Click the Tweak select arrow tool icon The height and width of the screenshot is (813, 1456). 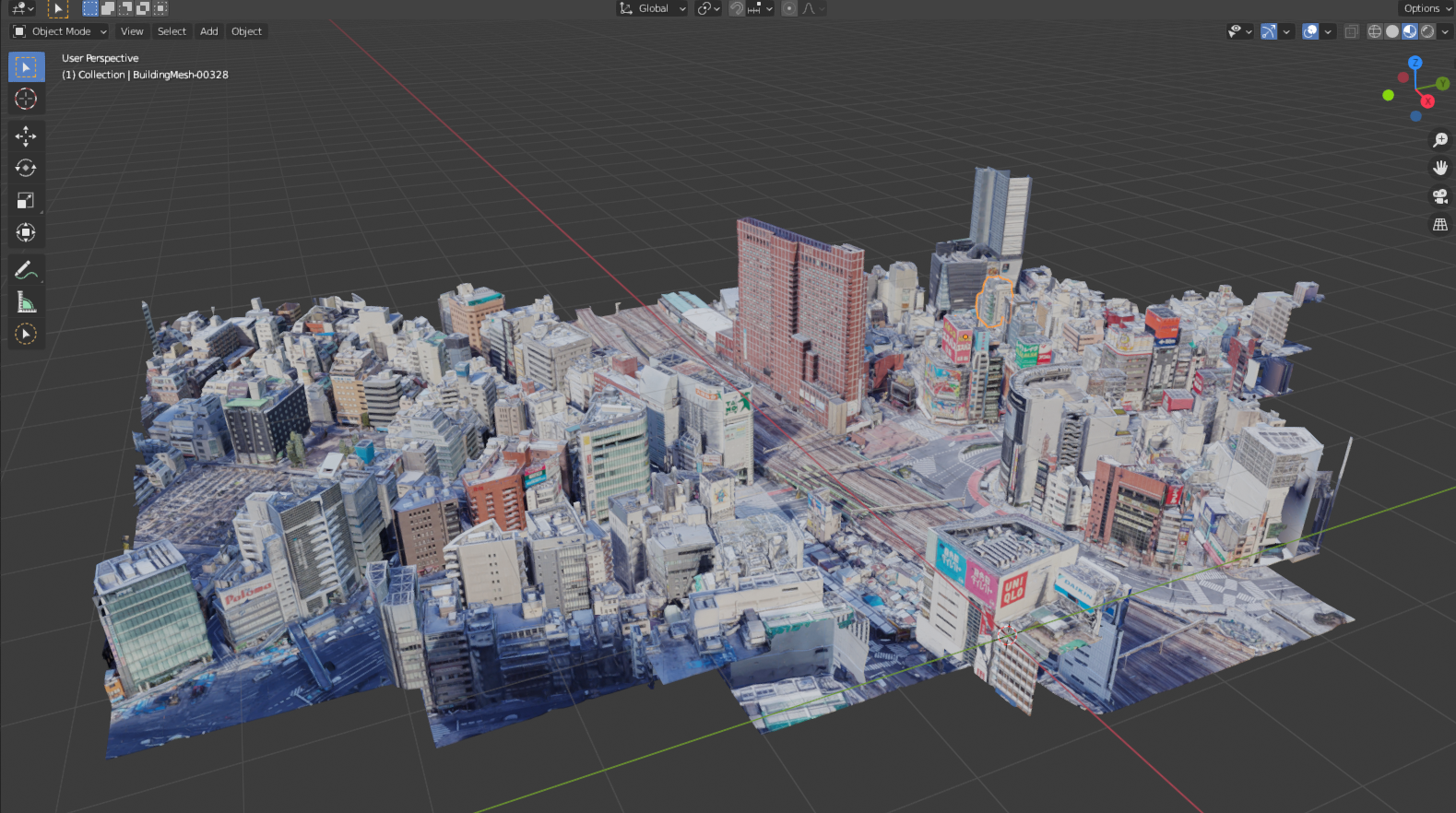click(58, 8)
